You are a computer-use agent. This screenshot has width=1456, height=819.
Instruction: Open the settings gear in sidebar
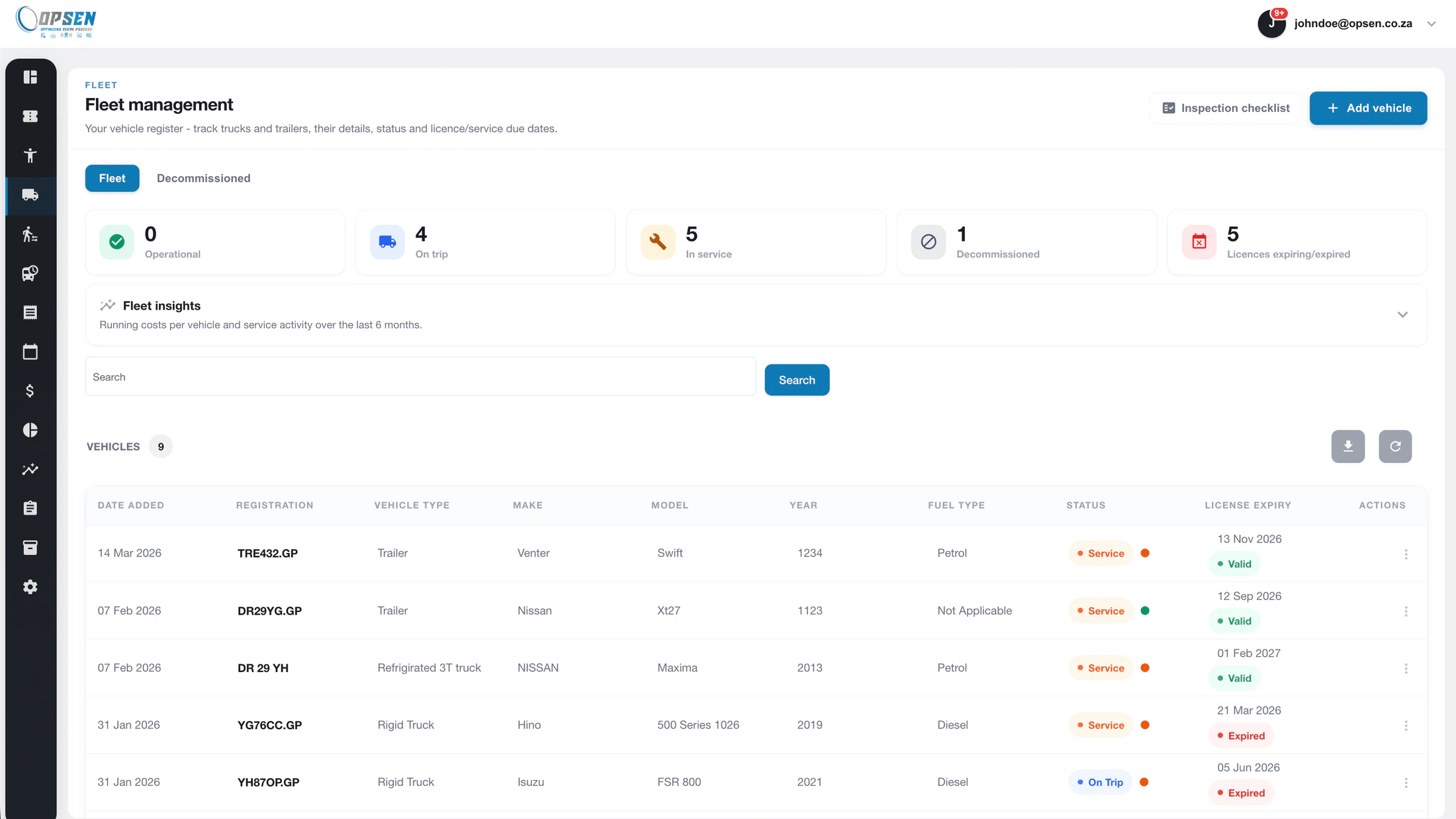click(30, 587)
